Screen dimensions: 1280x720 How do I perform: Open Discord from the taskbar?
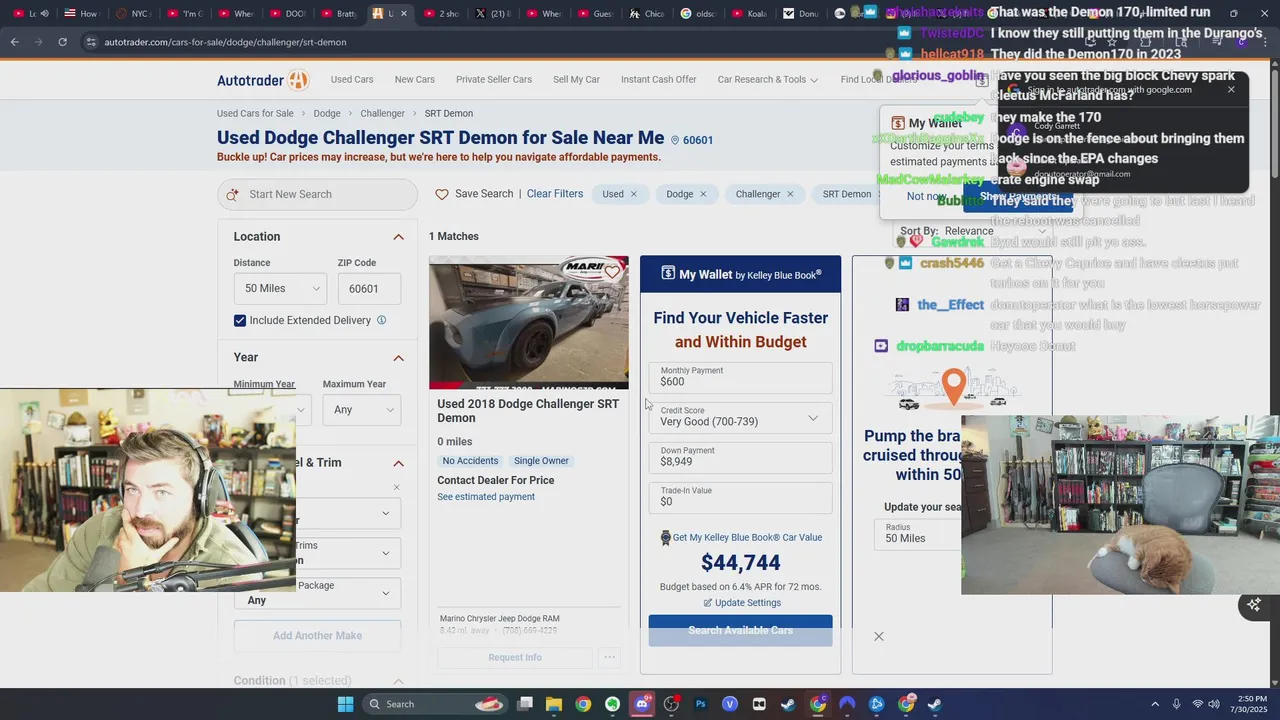pos(642,704)
